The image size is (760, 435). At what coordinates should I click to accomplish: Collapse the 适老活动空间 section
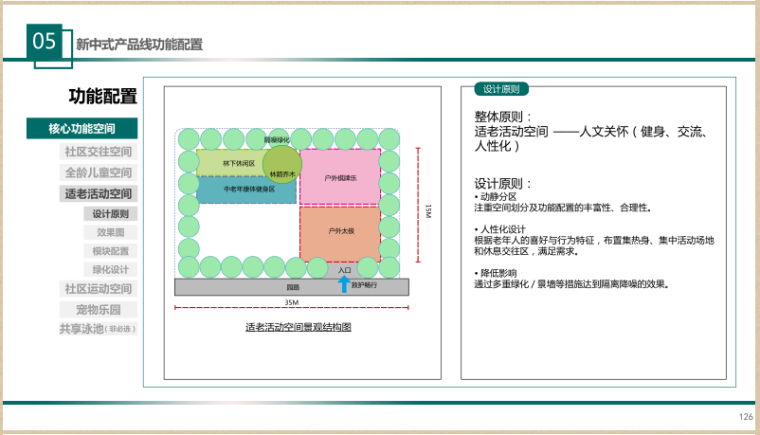point(98,194)
